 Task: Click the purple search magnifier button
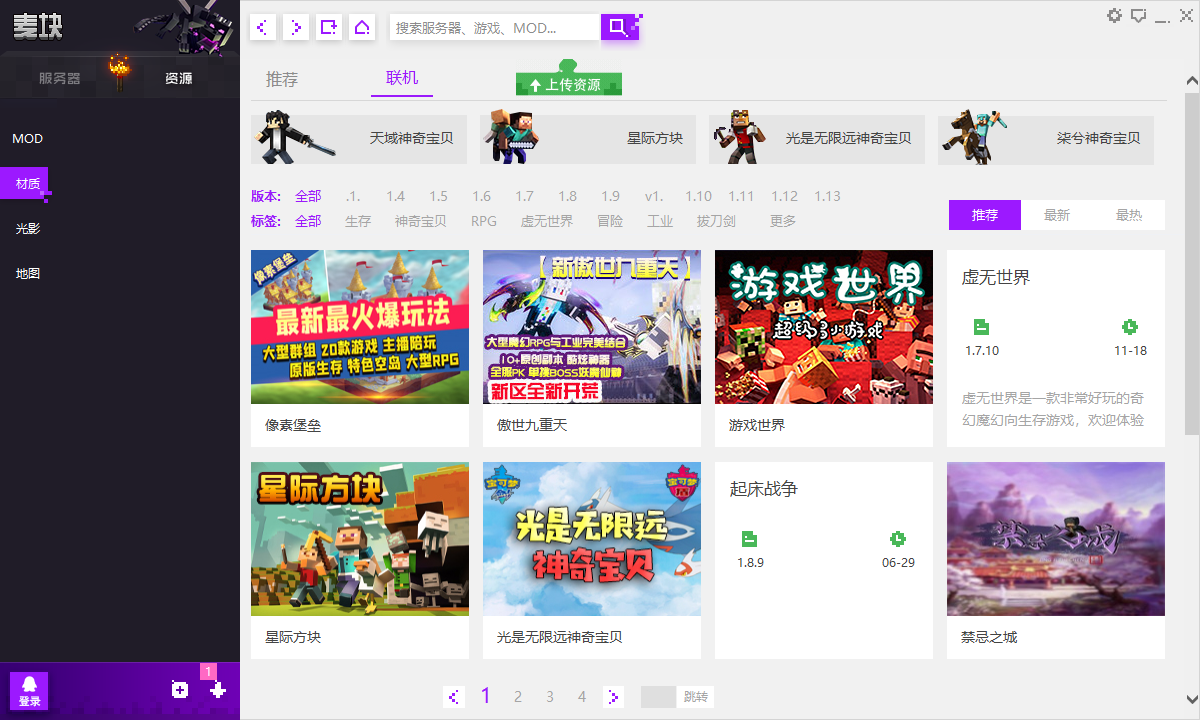(x=620, y=27)
